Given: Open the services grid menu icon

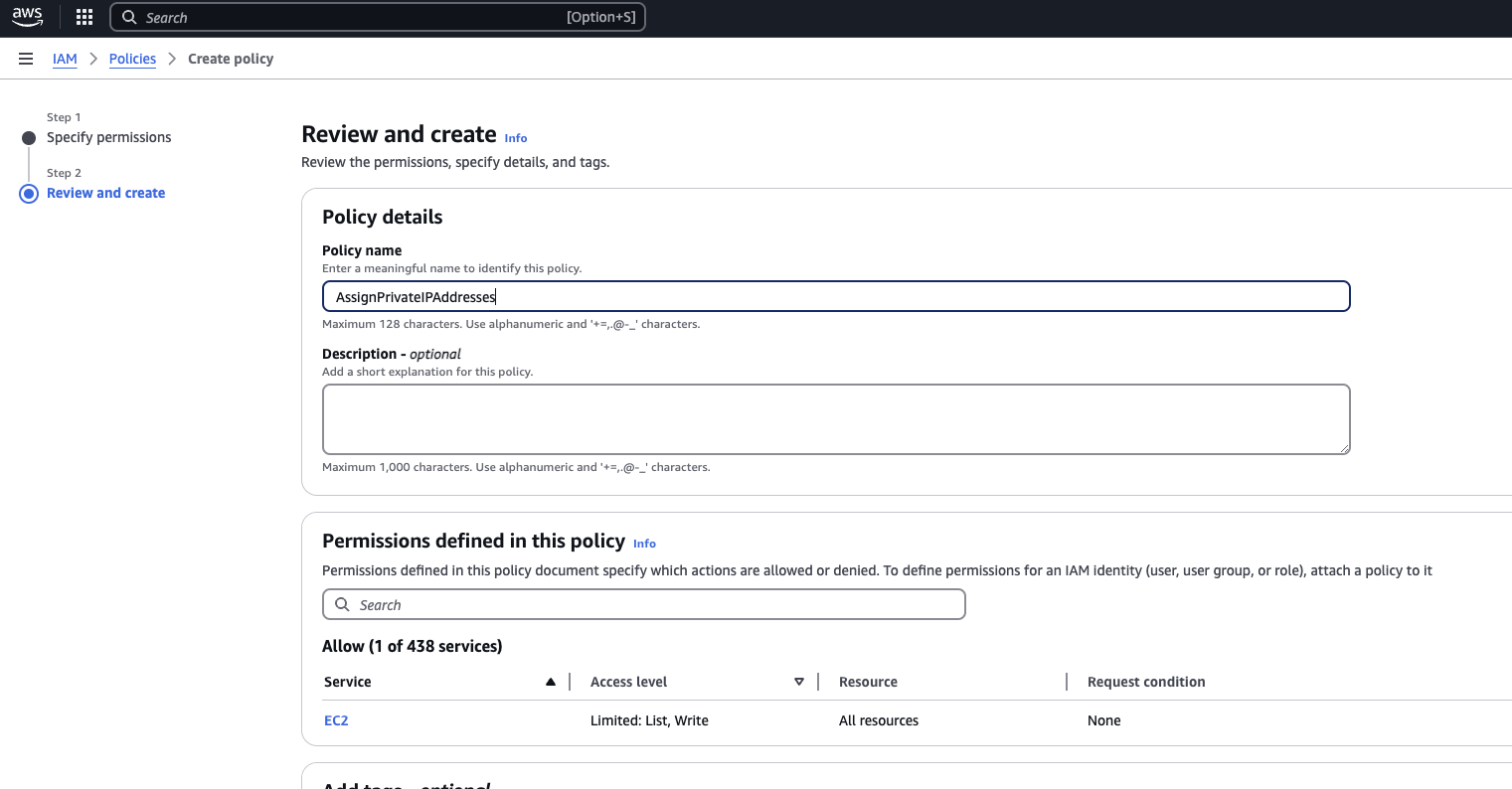Looking at the screenshot, I should coord(84,17).
